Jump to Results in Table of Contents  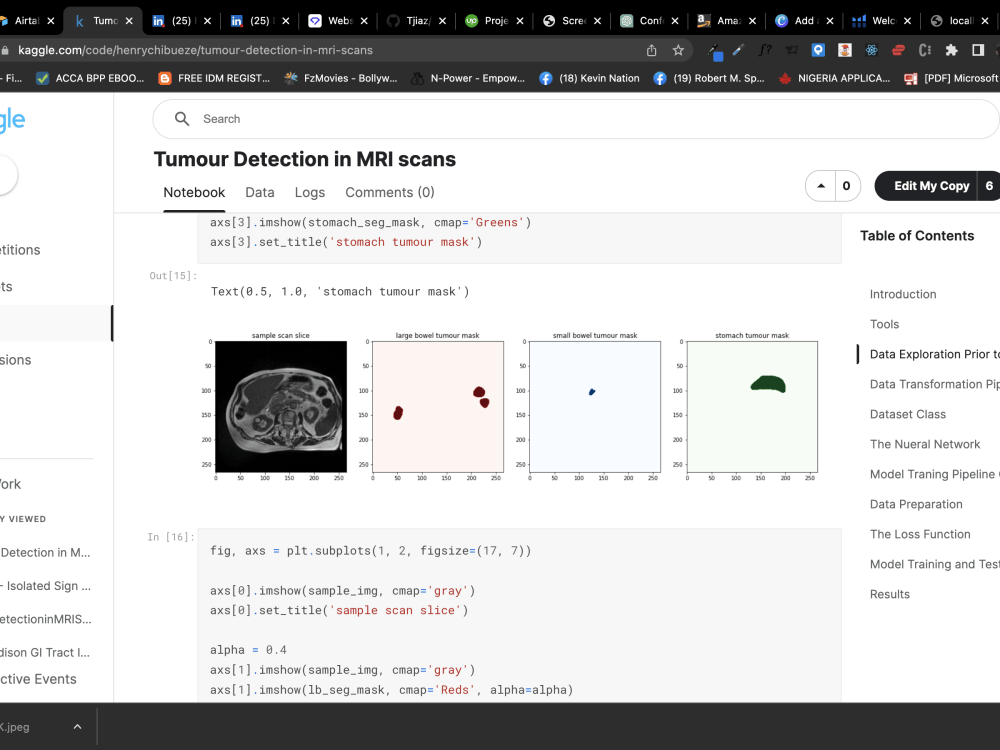(890, 594)
